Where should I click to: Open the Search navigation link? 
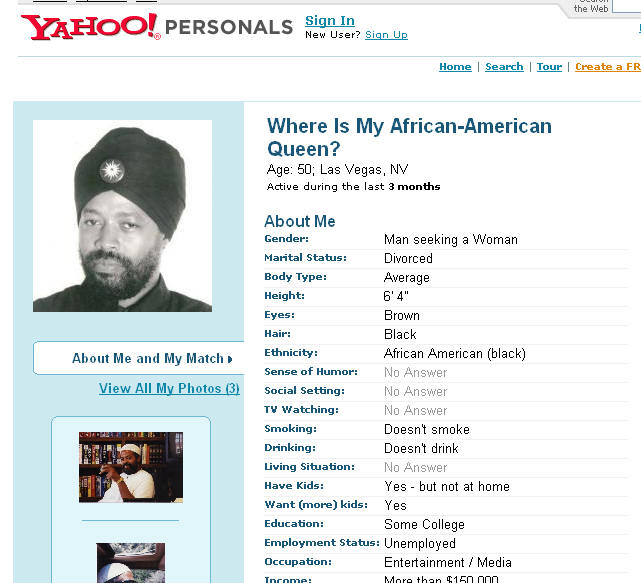(504, 67)
